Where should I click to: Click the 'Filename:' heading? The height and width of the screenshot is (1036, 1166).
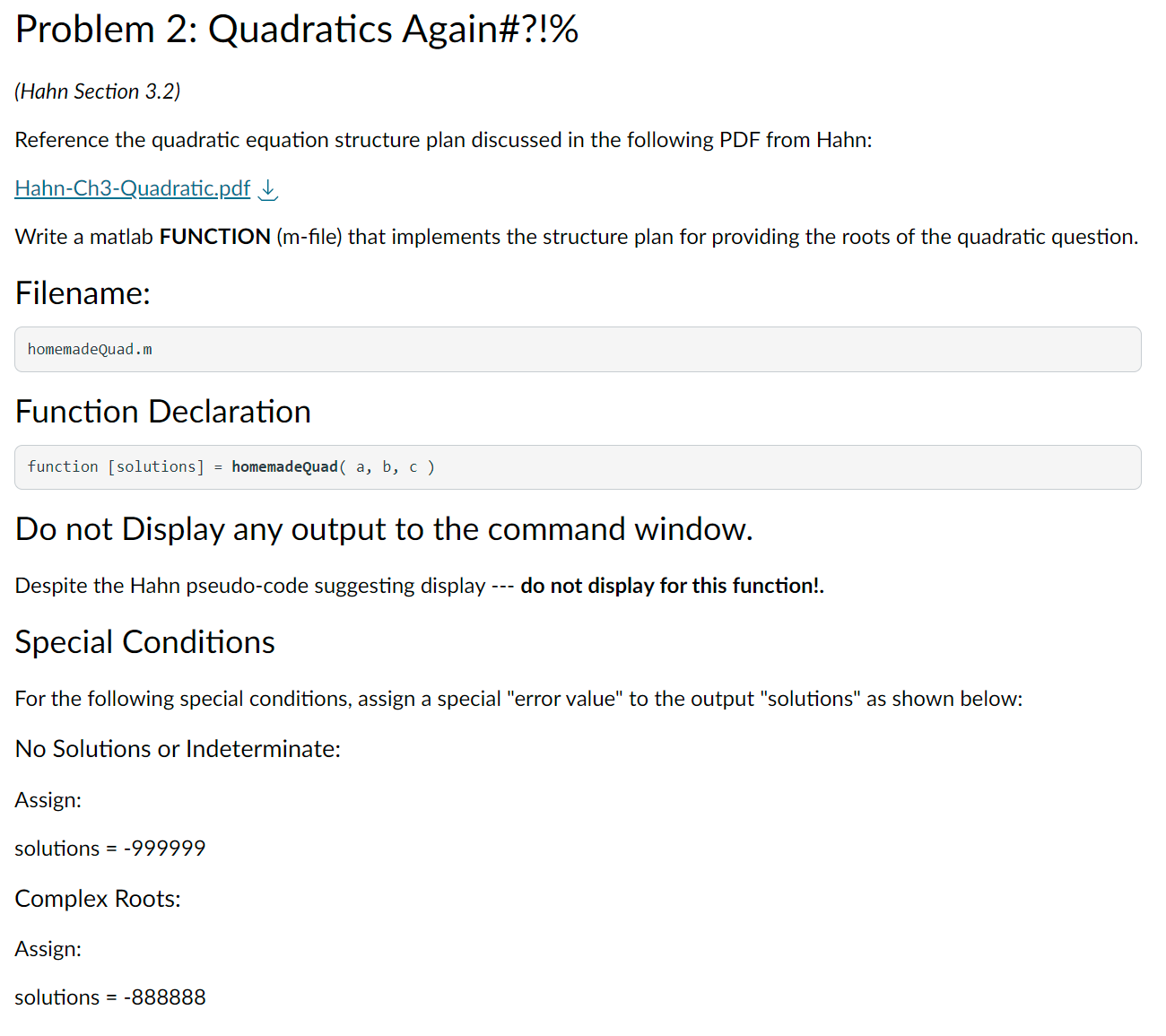tap(83, 293)
